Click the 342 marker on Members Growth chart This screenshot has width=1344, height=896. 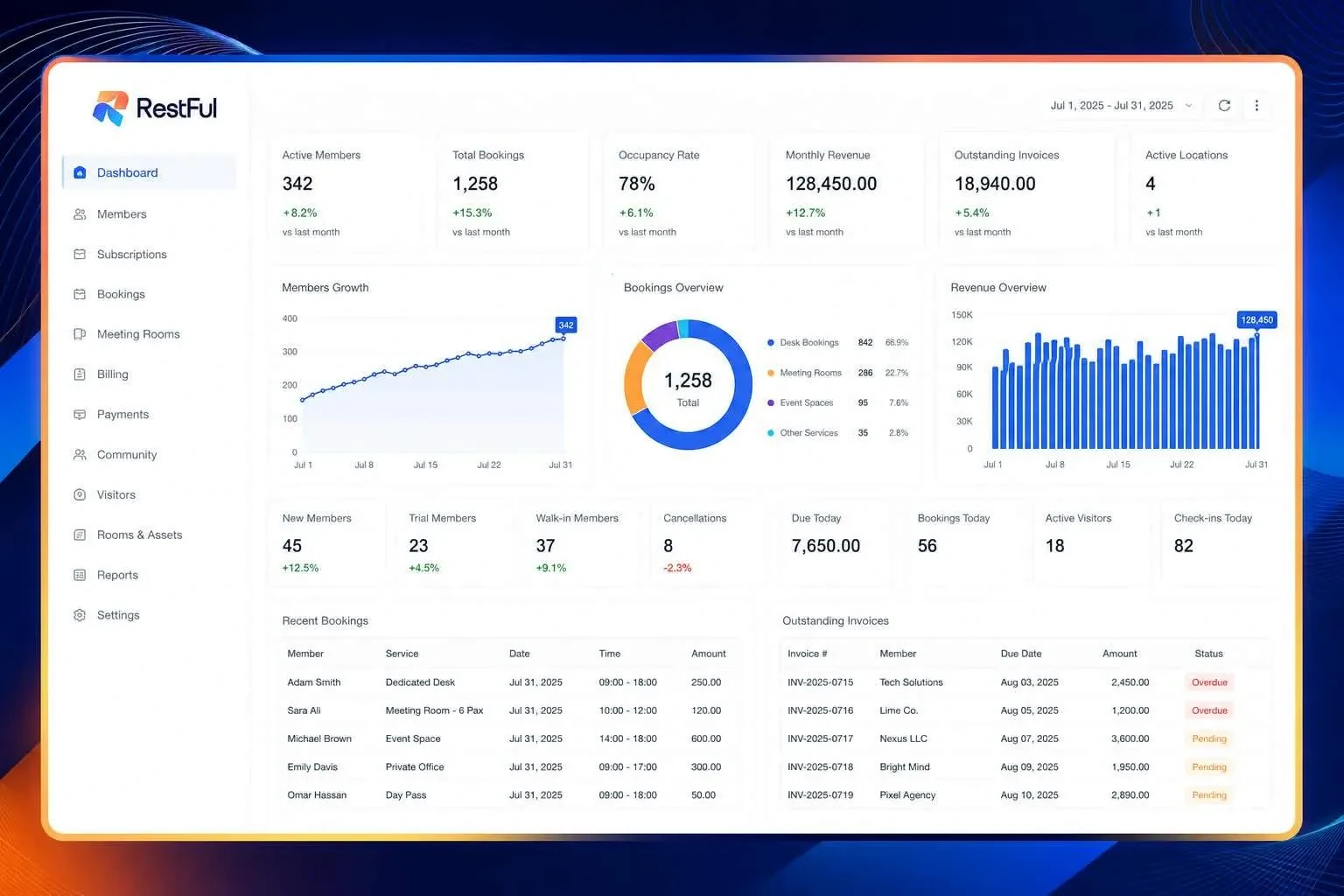coord(566,325)
